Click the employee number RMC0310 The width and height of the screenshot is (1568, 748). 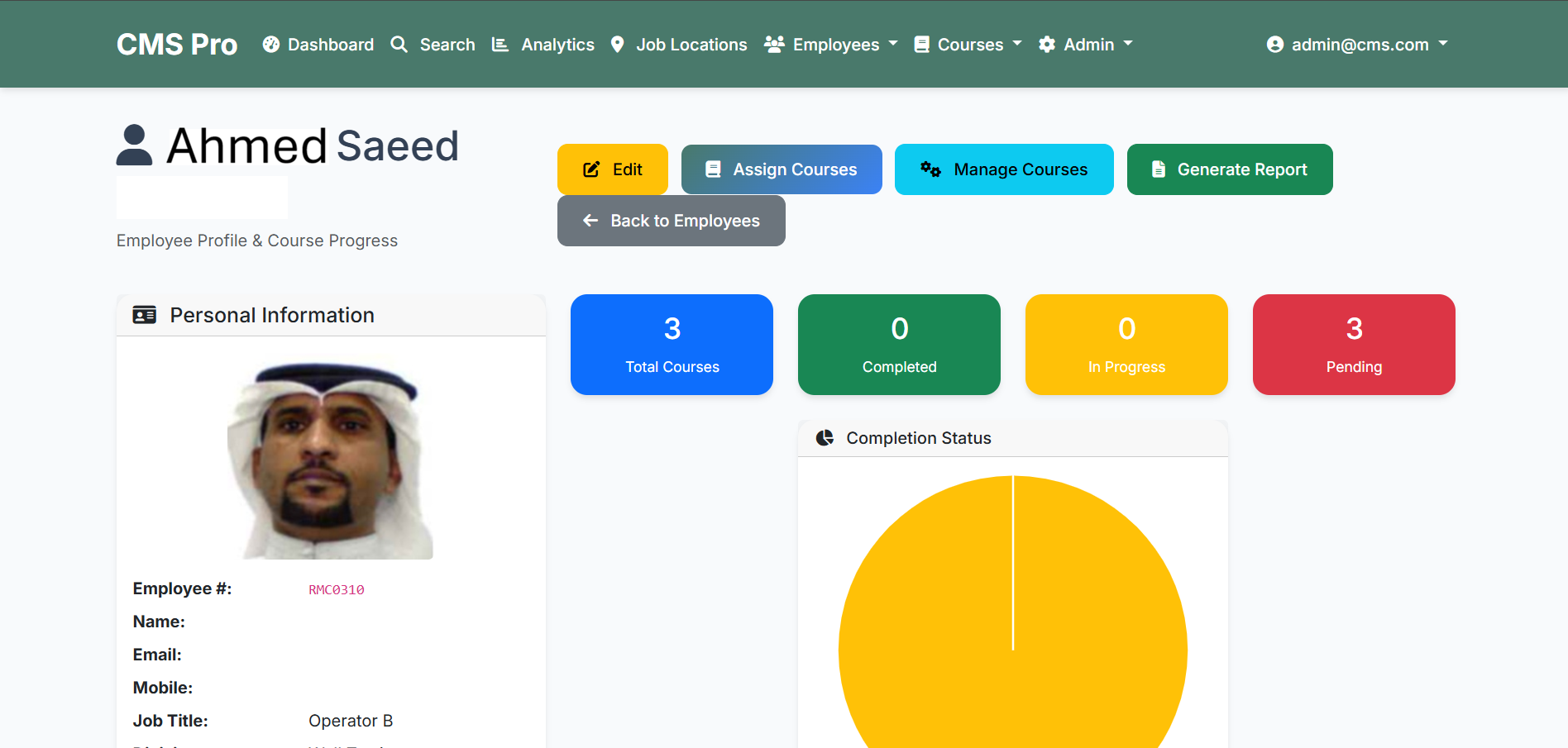[337, 589]
